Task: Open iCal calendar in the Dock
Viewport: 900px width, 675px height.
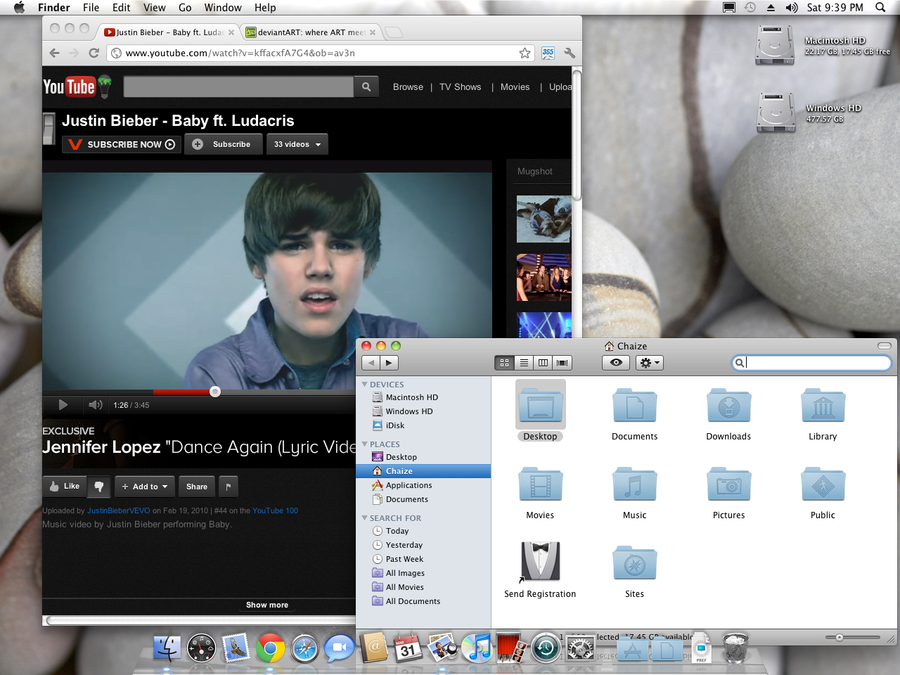Action: click(x=408, y=648)
